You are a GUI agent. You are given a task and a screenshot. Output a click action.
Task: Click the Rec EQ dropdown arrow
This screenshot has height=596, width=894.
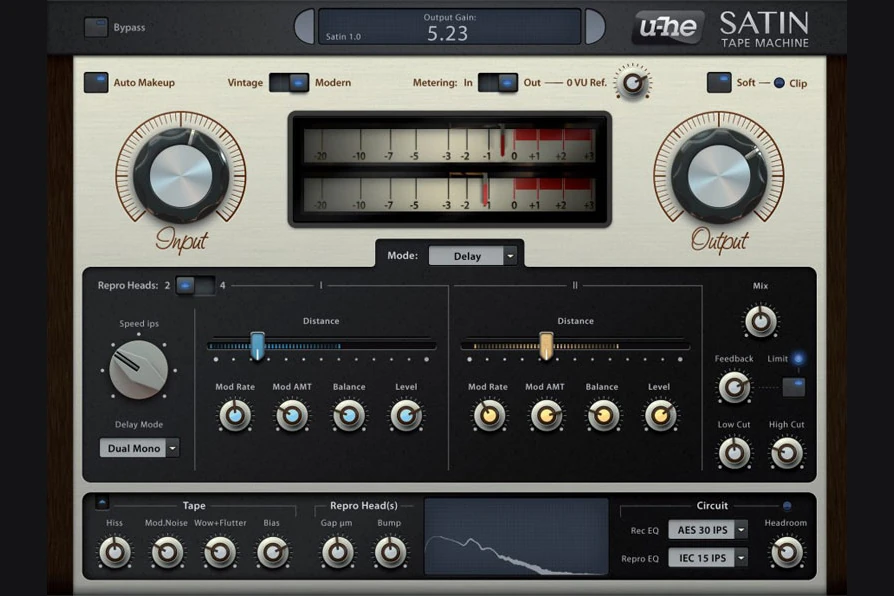(x=741, y=530)
